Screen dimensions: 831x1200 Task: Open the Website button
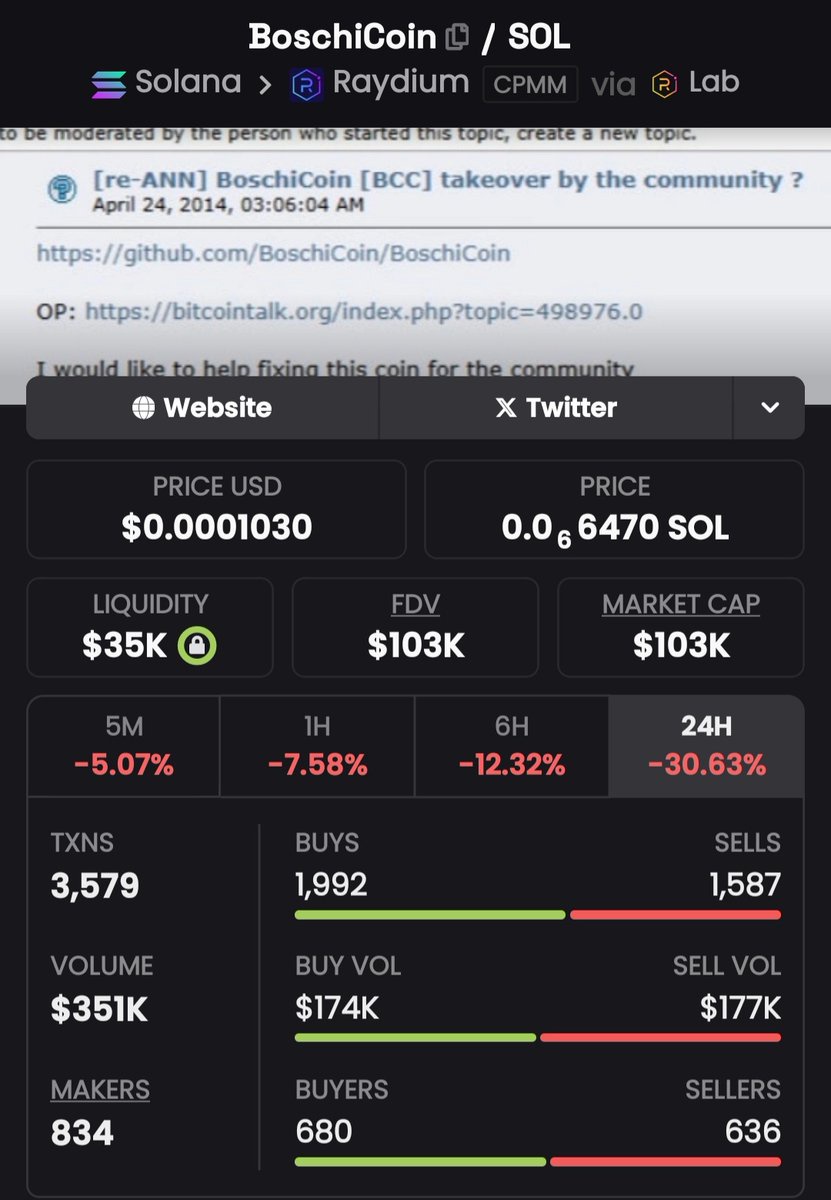click(x=203, y=408)
